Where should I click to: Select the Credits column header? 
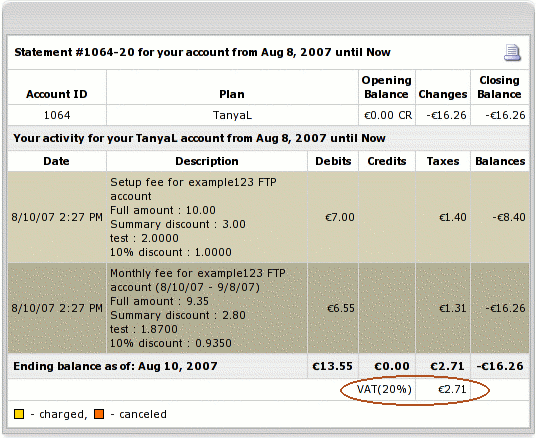tap(387, 161)
